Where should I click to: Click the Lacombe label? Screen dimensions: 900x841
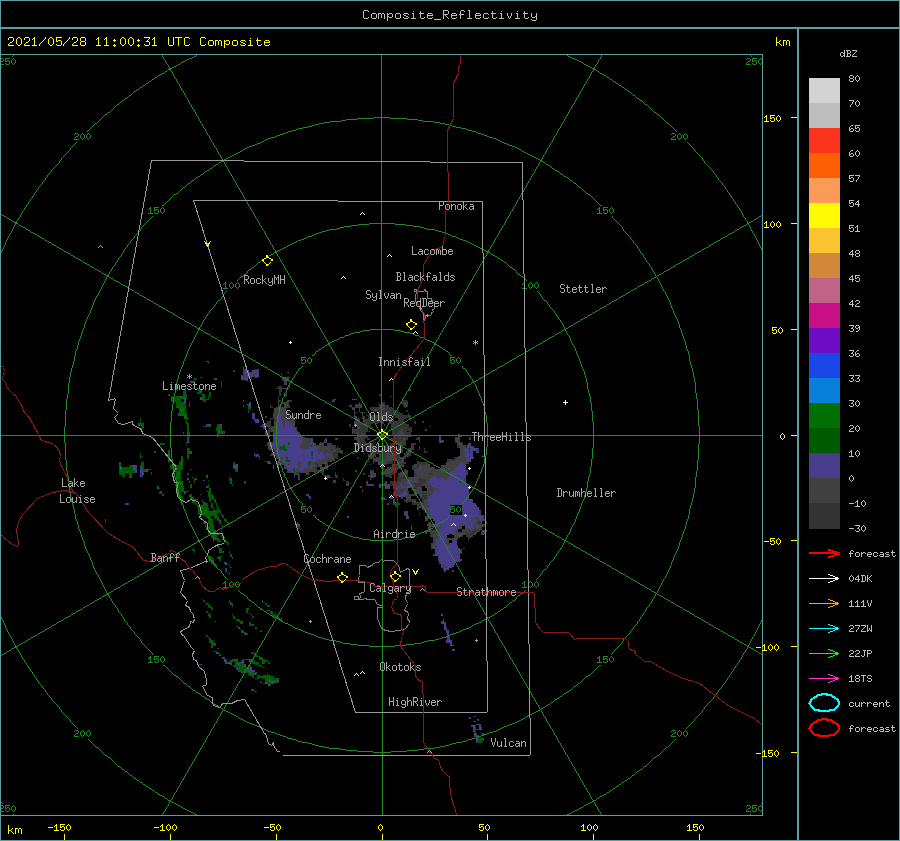[x=432, y=251]
